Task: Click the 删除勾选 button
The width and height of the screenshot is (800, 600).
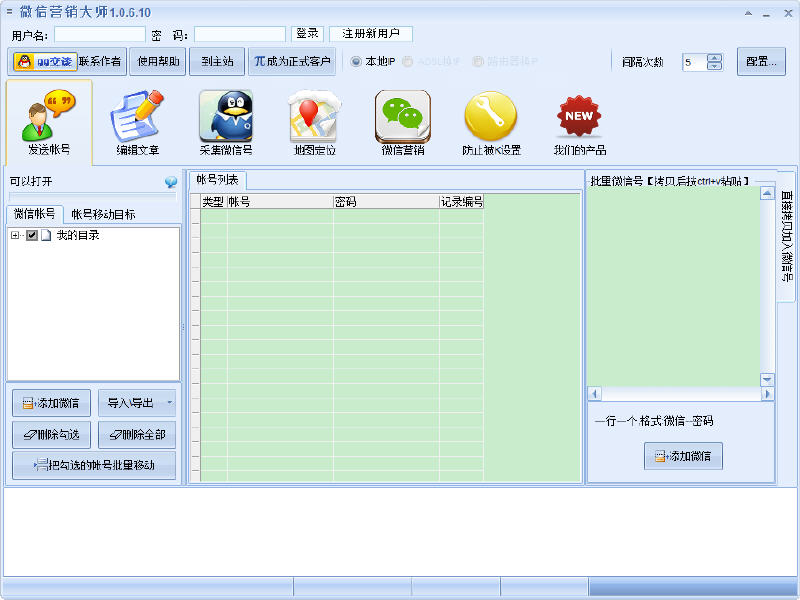Action: tap(52, 435)
